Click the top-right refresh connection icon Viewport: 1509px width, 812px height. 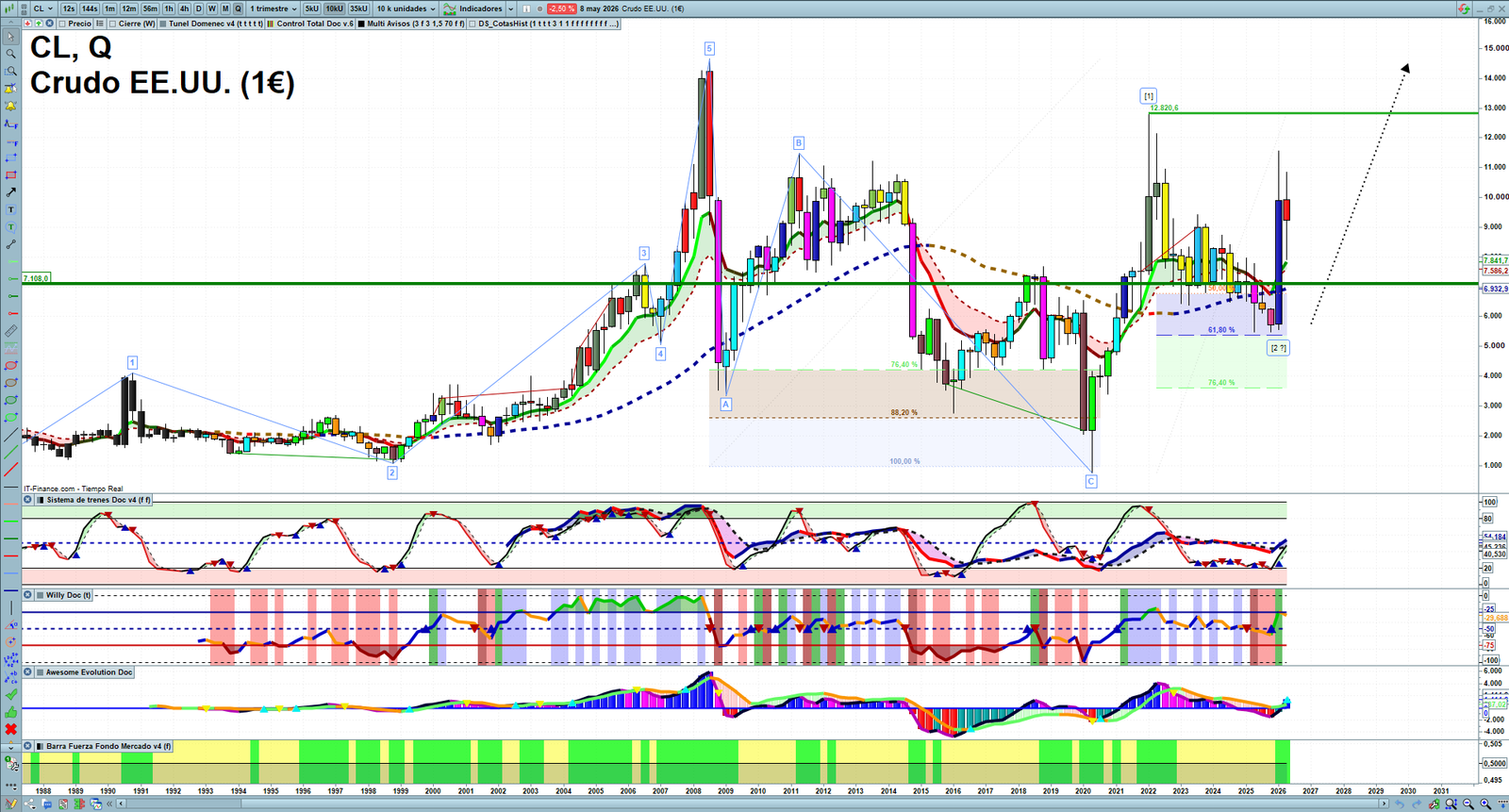click(1464, 8)
